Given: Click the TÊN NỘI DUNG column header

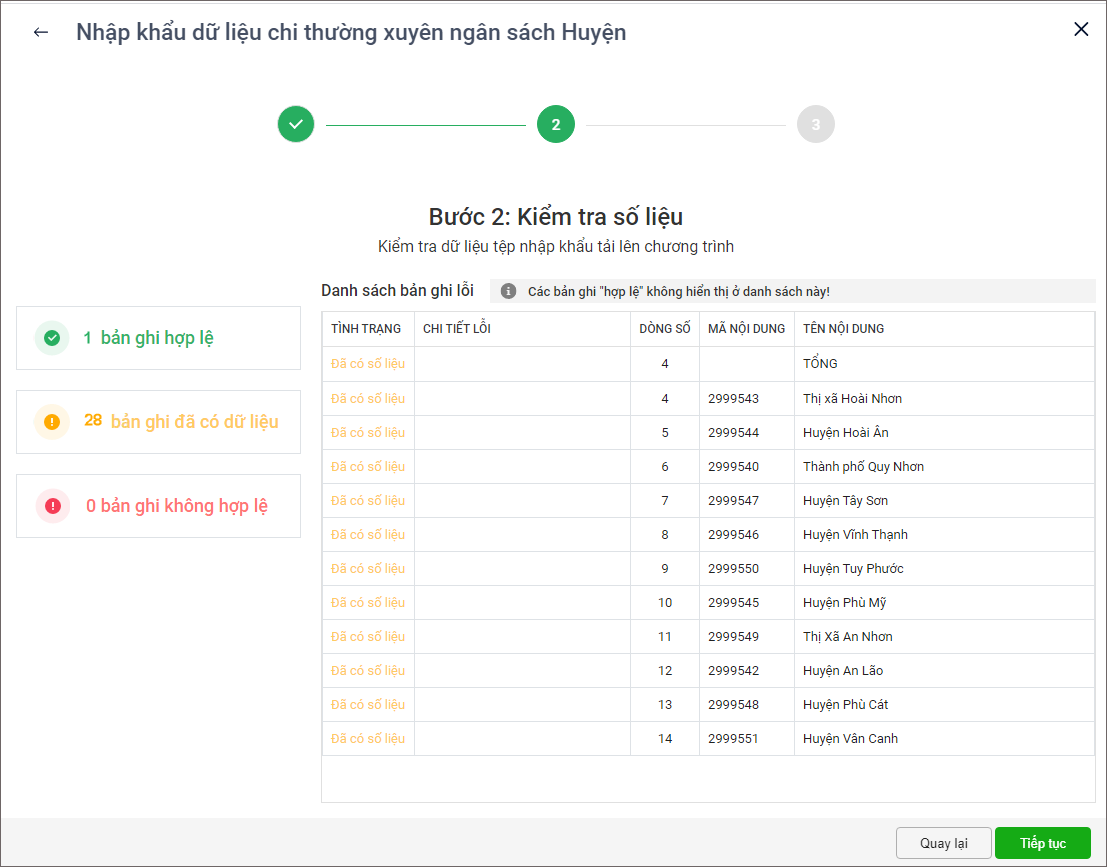Looking at the screenshot, I should coord(843,329).
